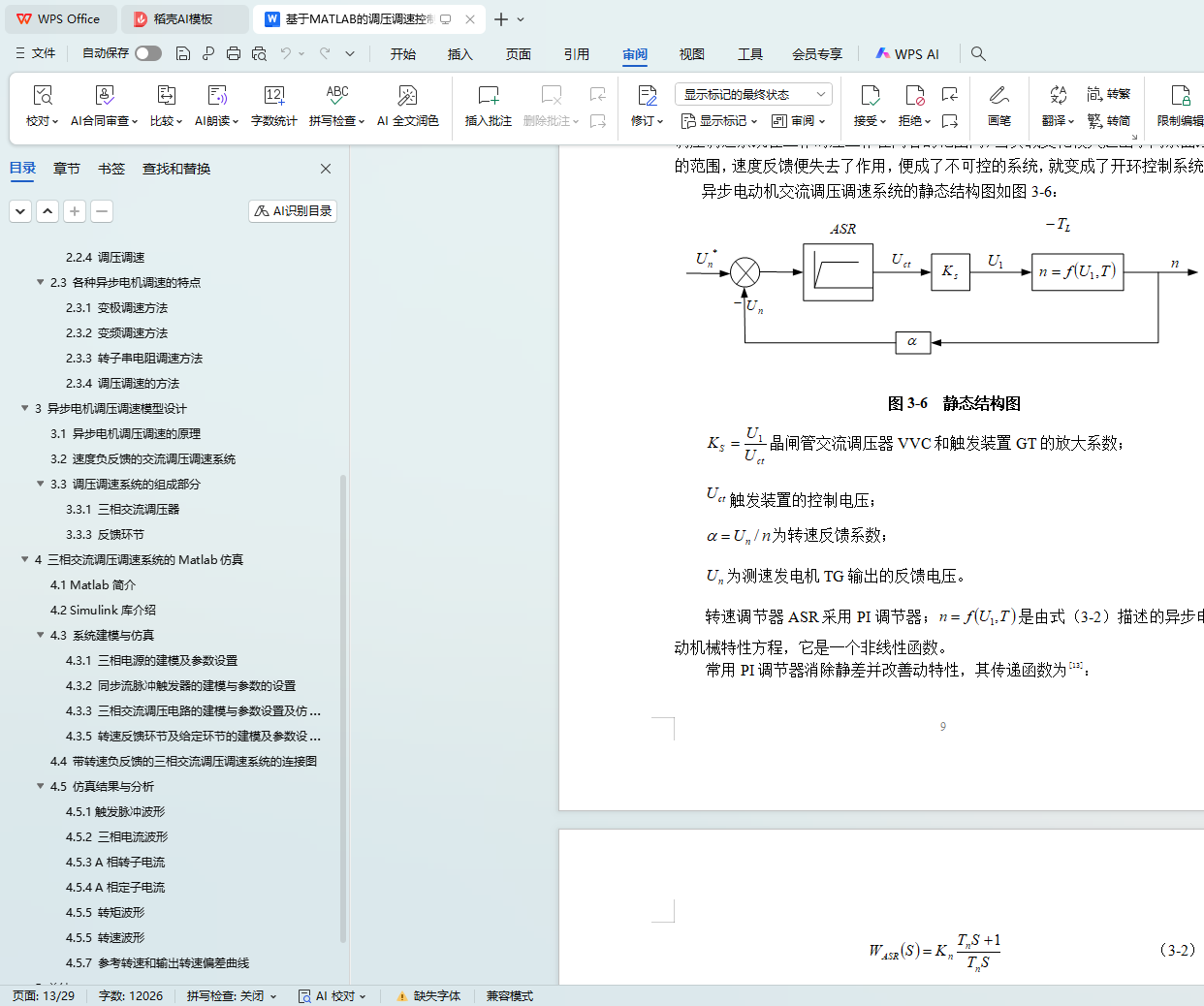1204x1006 pixels.
Task: Toggle the 自动保存 autosave switch
Action: [147, 53]
